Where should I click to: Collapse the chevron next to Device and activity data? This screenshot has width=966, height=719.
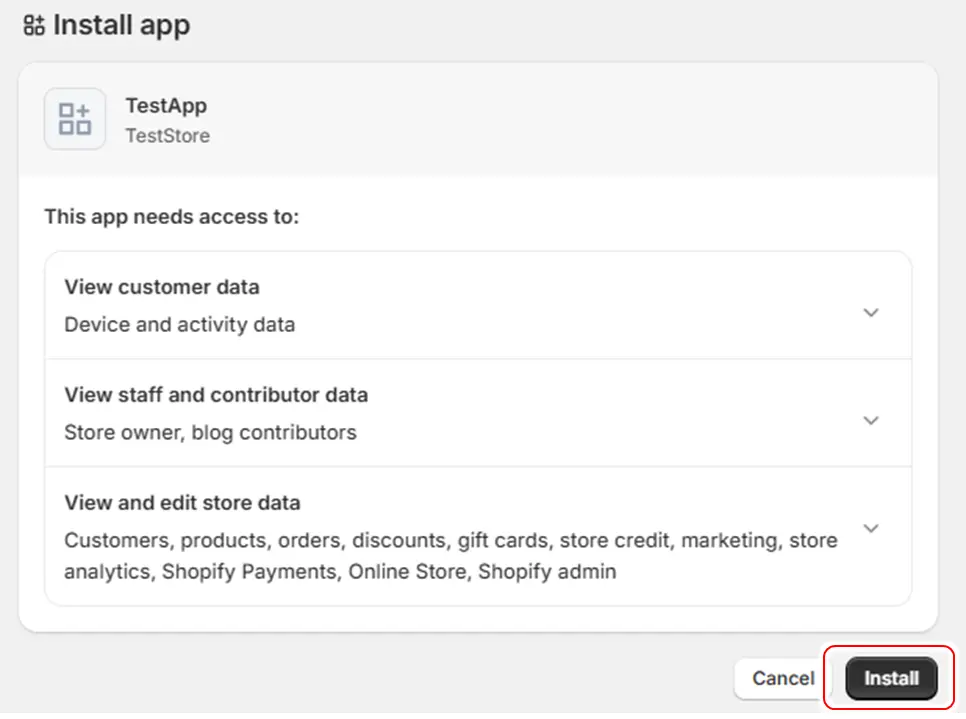870,312
